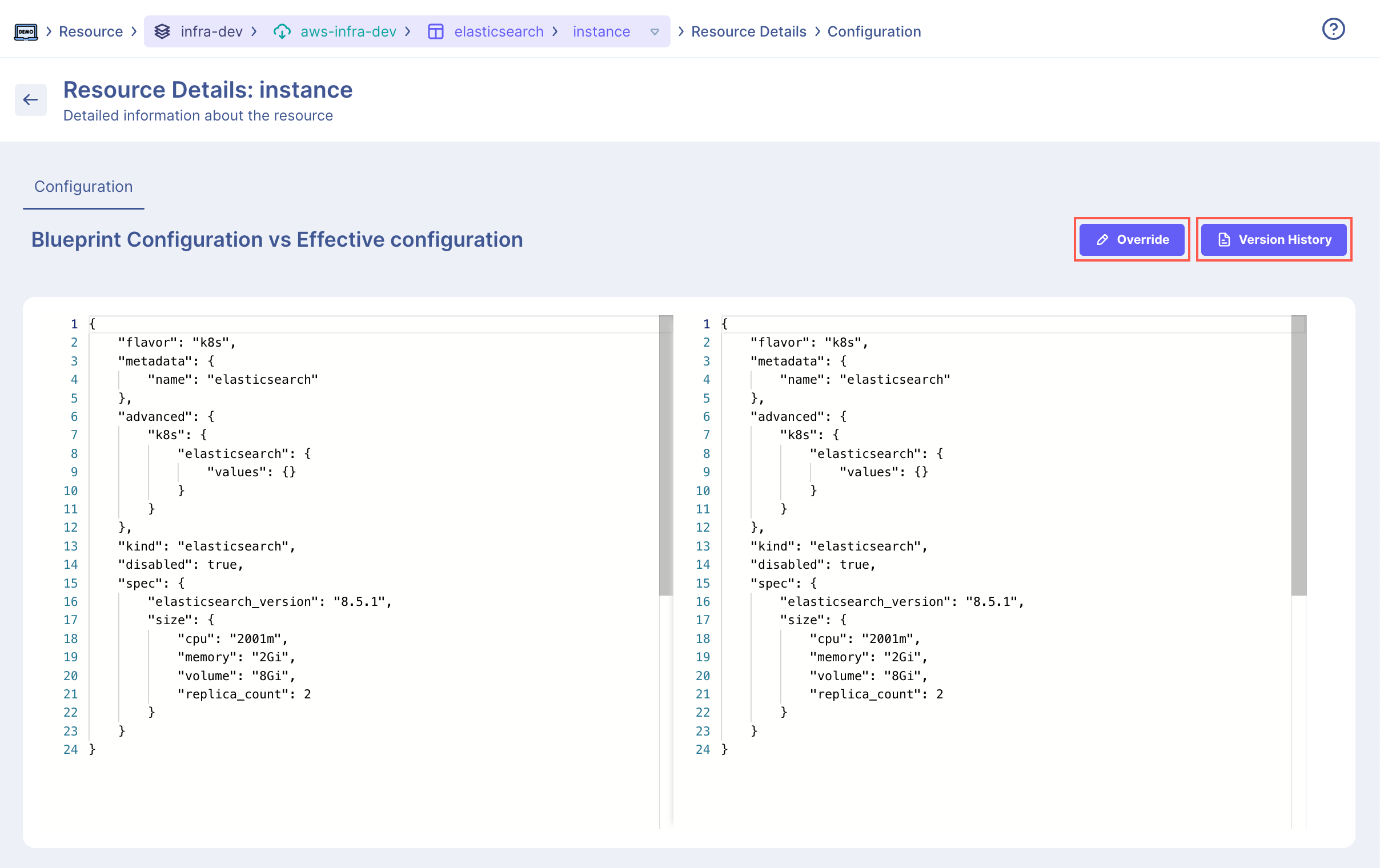
Task: Open the aws-infra-dev breadcrumb chevron
Action: [407, 31]
